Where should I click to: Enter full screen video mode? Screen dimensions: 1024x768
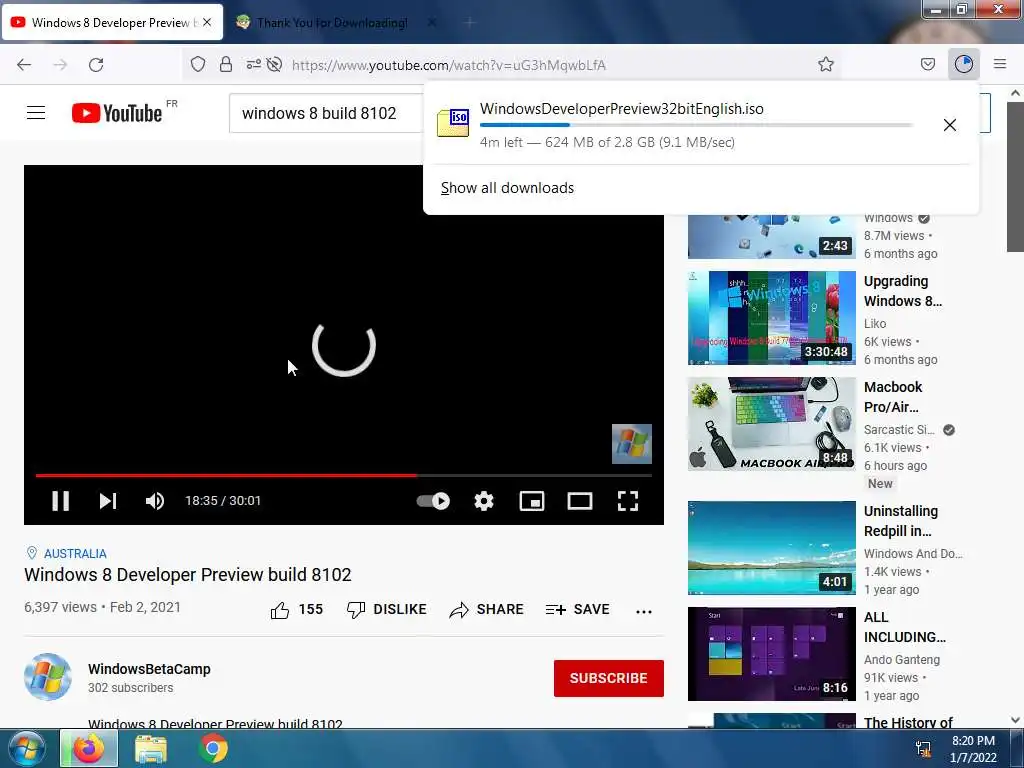[628, 501]
